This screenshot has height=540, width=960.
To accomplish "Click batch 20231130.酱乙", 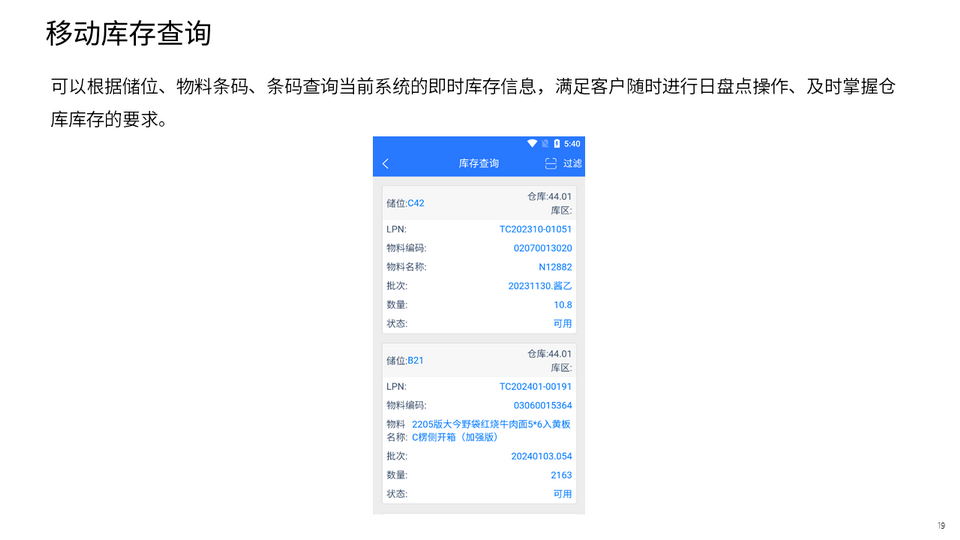I will tap(540, 286).
